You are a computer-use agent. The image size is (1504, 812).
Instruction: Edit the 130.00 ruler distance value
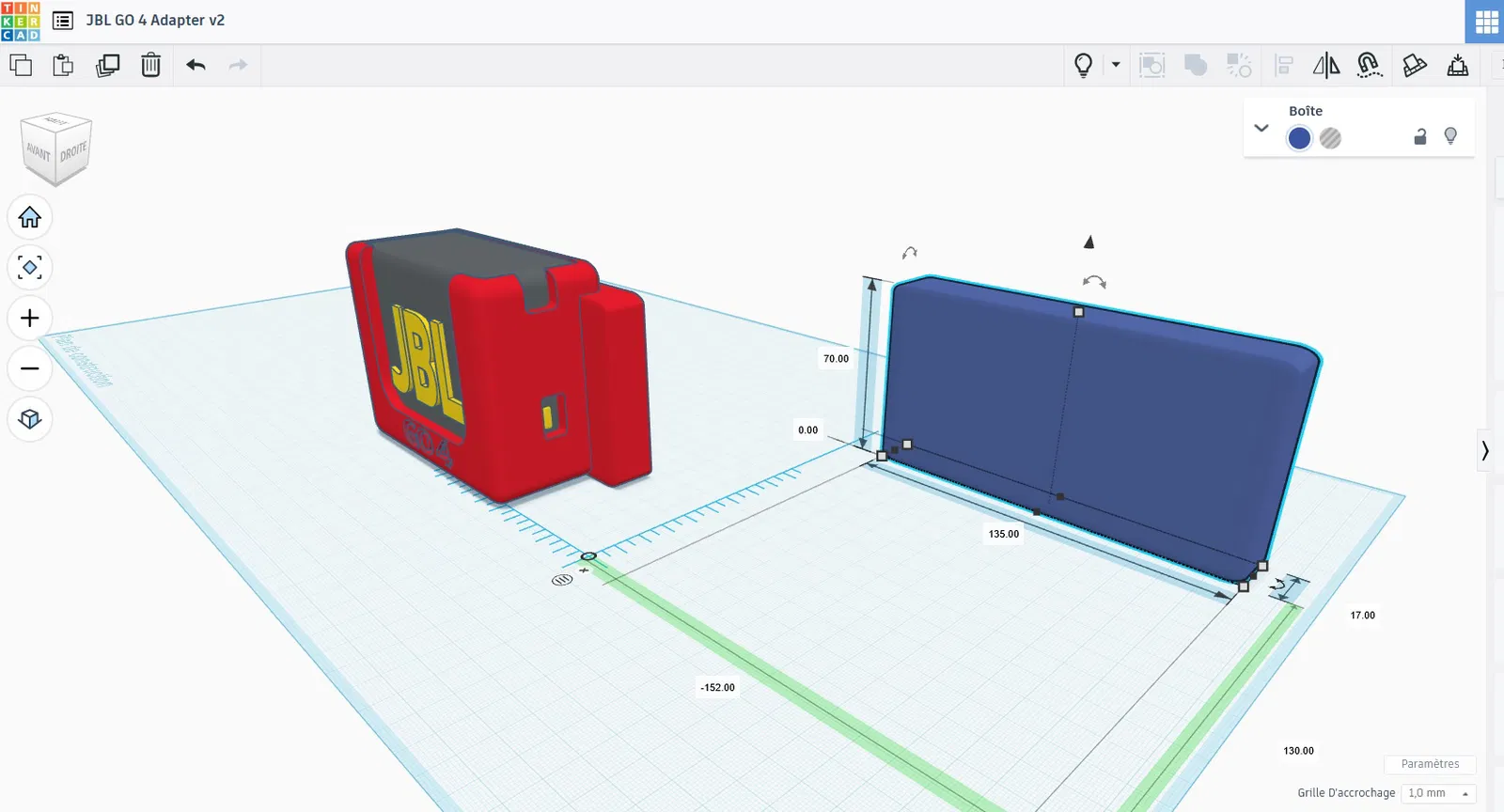tap(1298, 751)
